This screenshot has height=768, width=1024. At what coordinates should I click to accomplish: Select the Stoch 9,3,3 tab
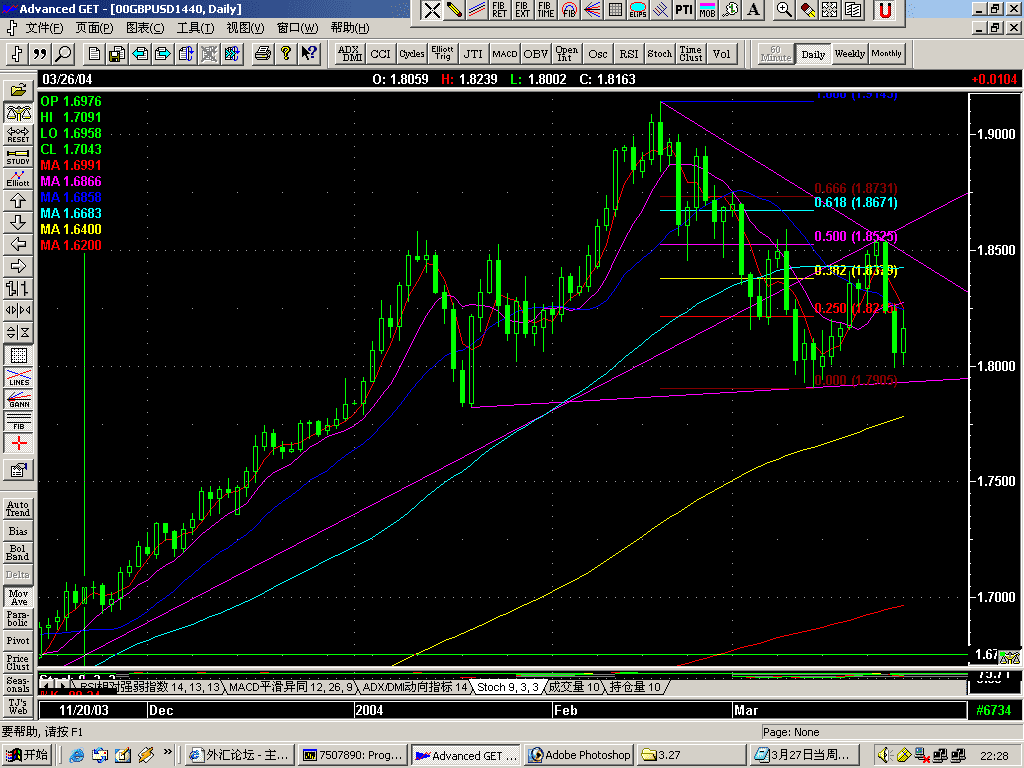click(x=508, y=687)
